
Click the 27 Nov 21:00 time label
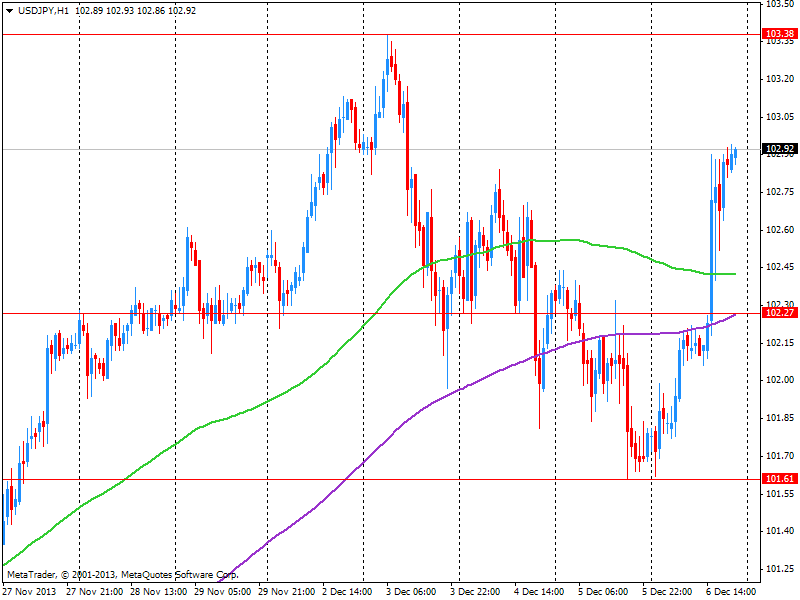click(94, 592)
